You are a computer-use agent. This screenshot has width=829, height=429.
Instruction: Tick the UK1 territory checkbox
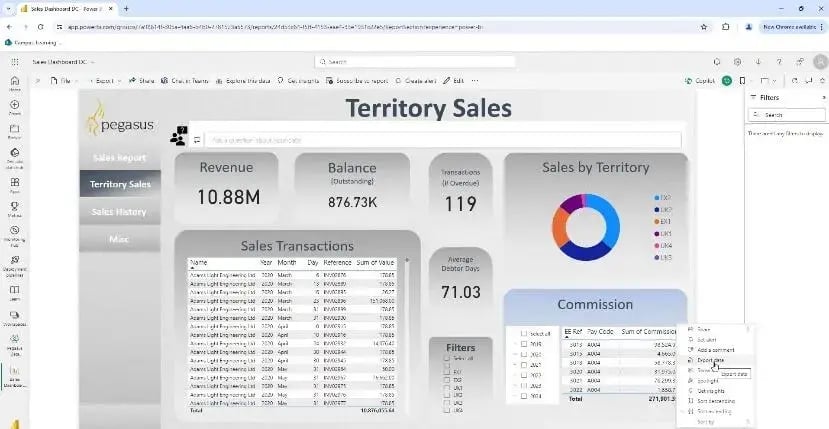447,388
